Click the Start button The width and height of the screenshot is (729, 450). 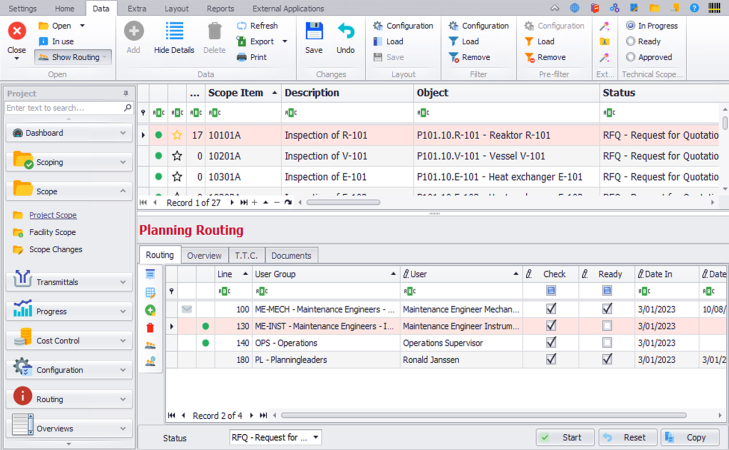565,437
